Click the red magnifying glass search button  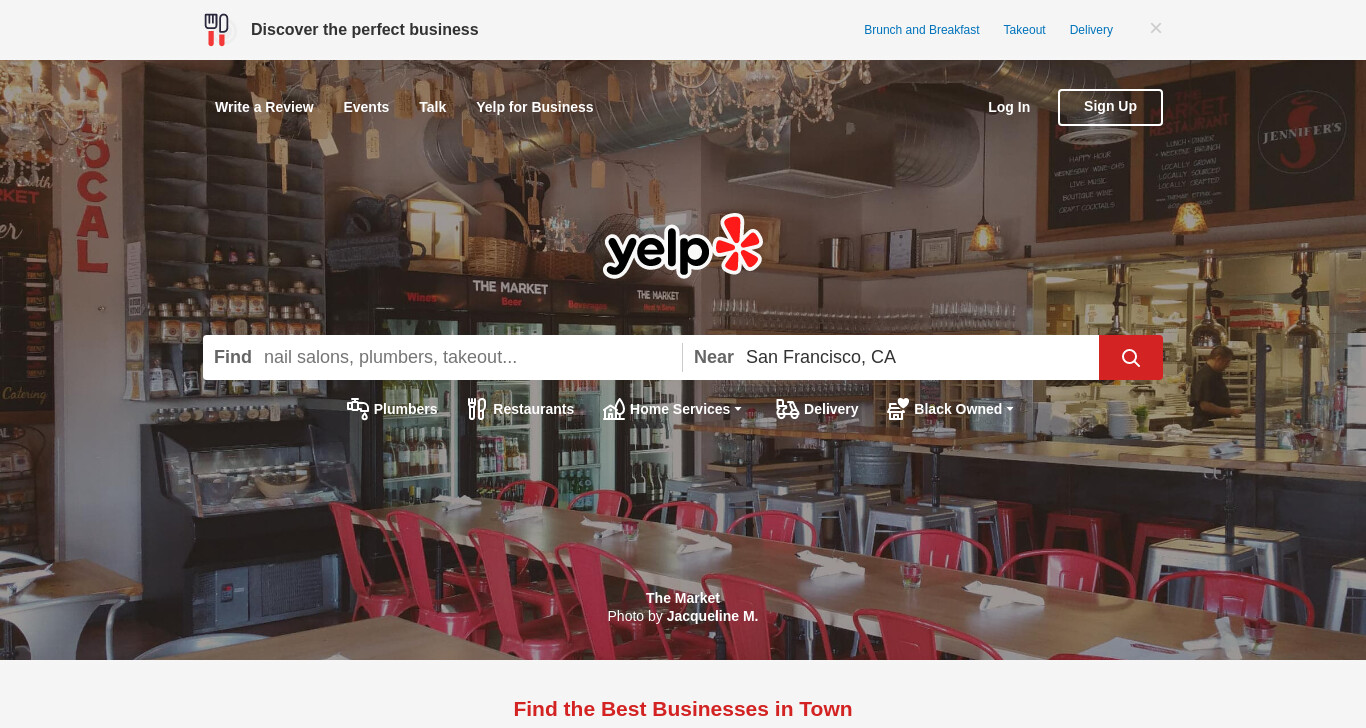(1130, 357)
